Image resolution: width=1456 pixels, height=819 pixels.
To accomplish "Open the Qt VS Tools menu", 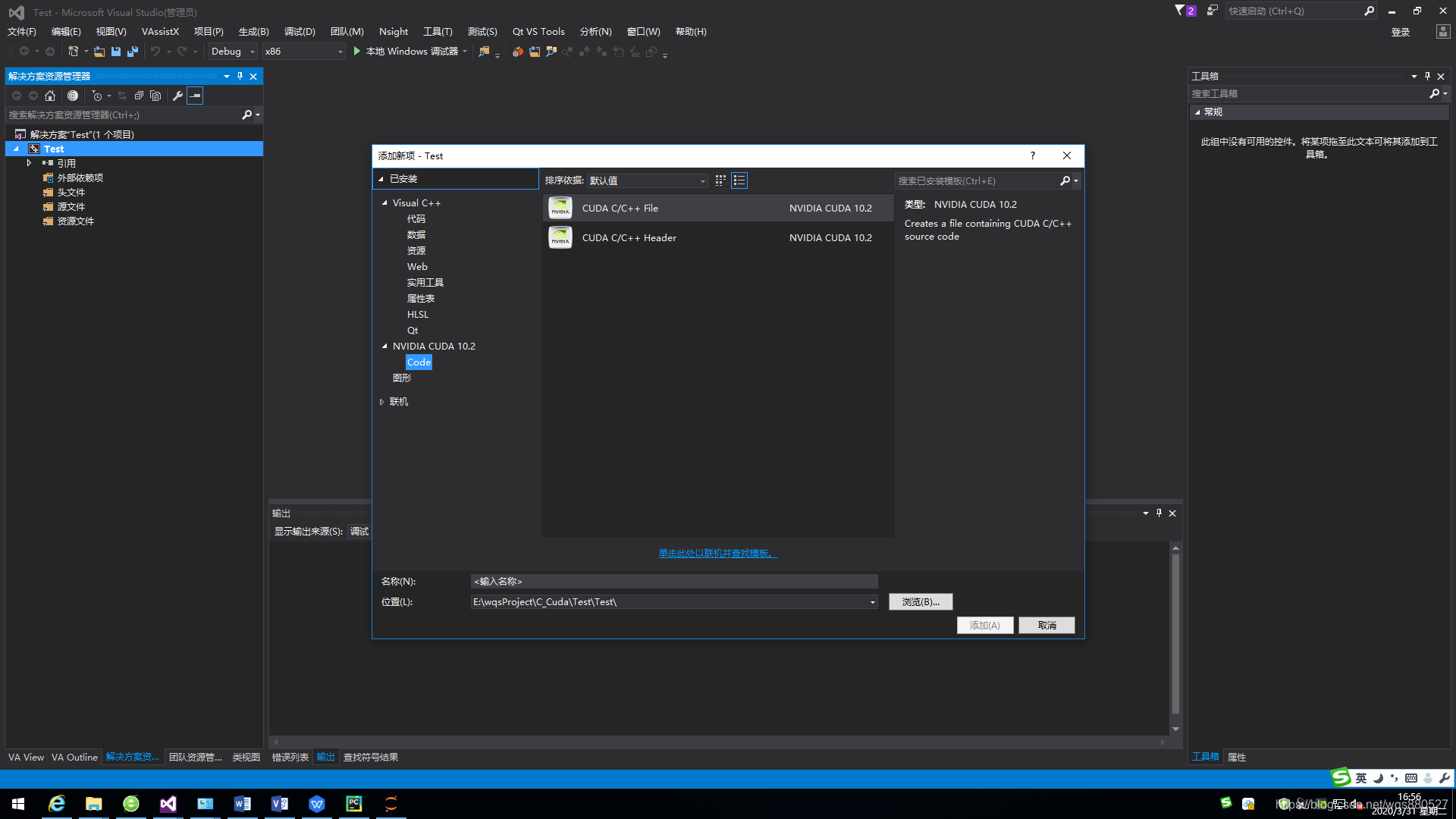I will point(538,31).
